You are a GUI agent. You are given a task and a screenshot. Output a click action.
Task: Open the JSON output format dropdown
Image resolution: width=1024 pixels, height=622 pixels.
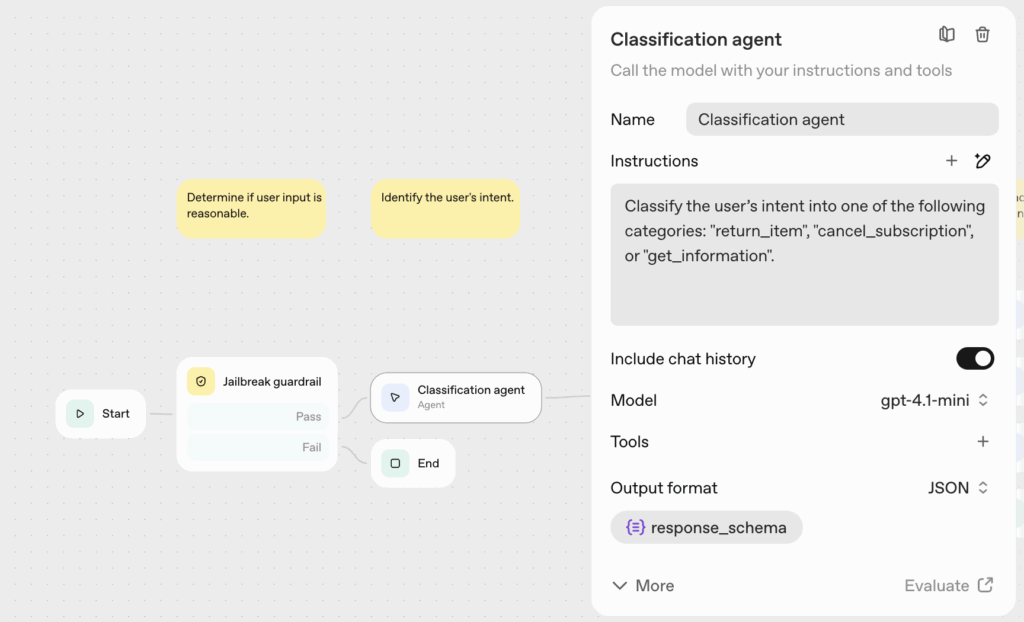pos(957,488)
